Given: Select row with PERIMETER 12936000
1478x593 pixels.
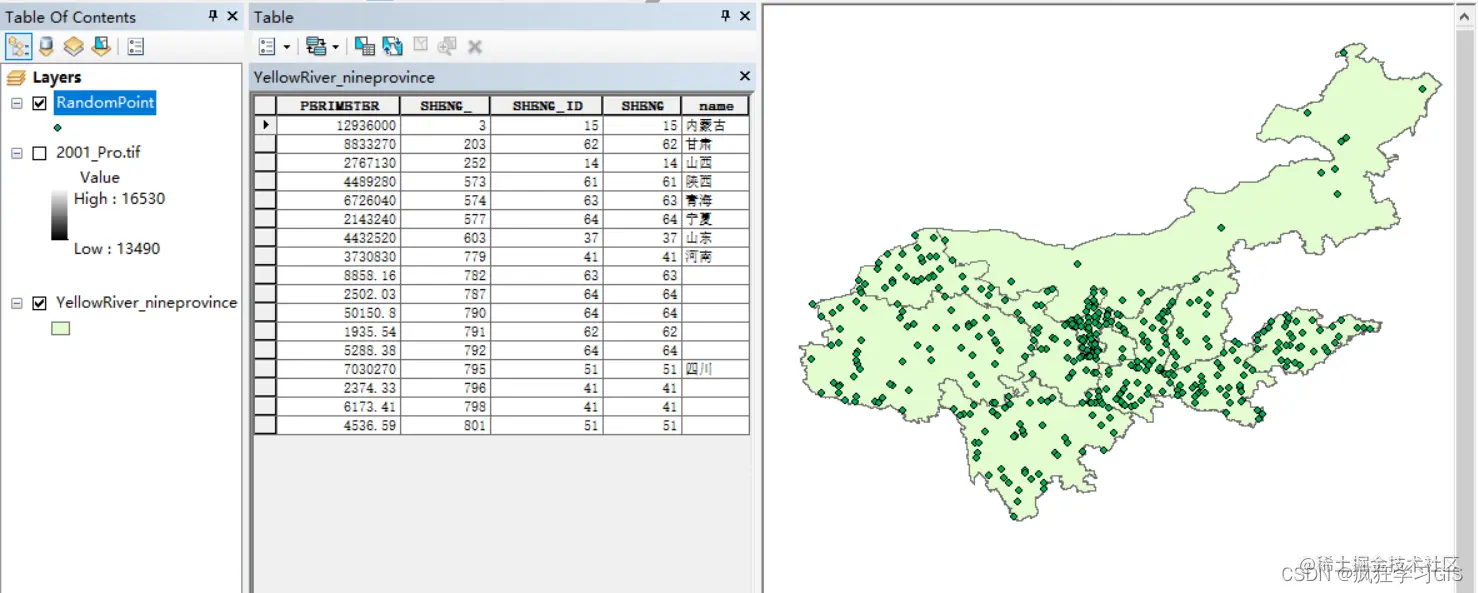Looking at the screenshot, I should pyautogui.click(x=265, y=125).
